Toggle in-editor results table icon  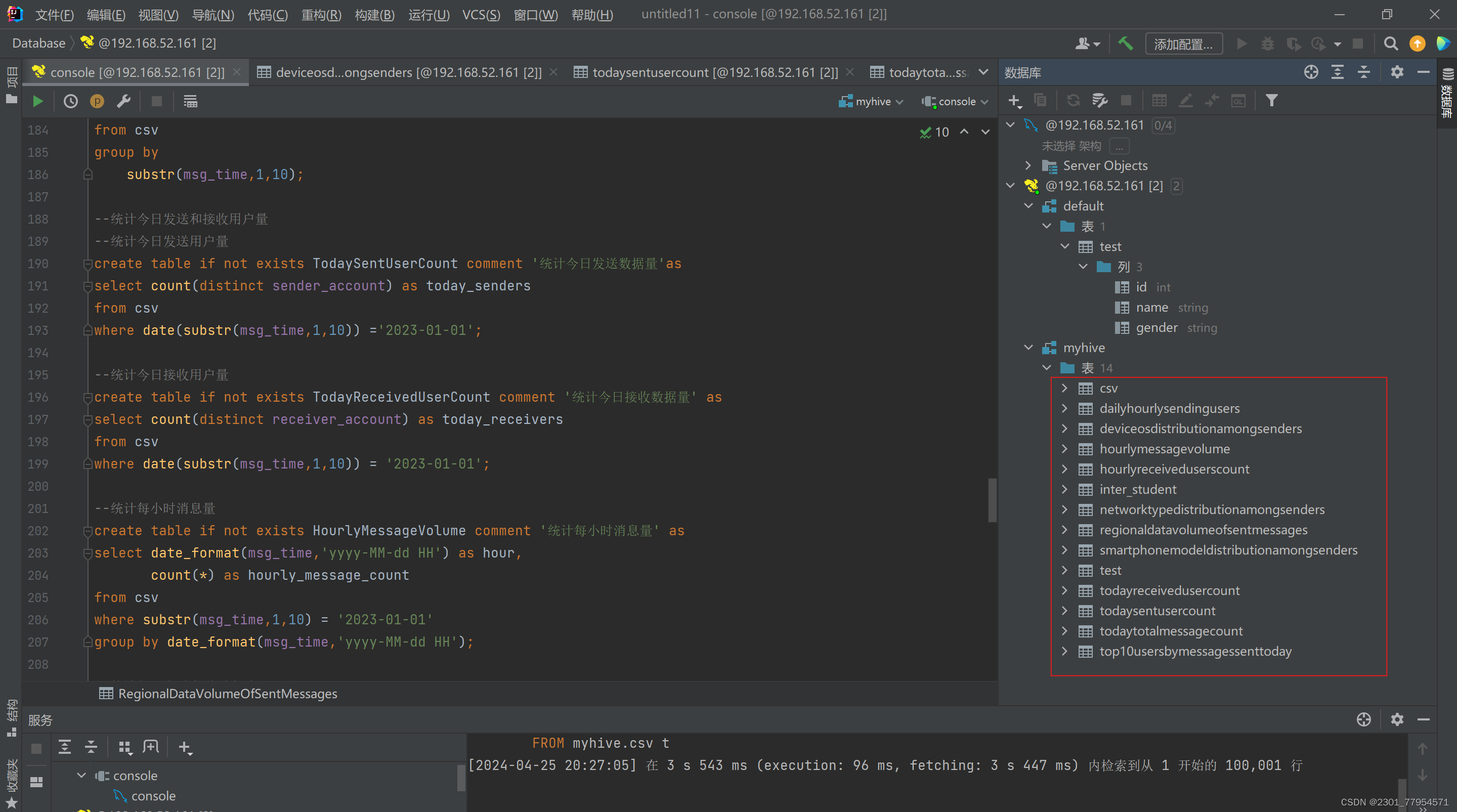[x=191, y=102]
